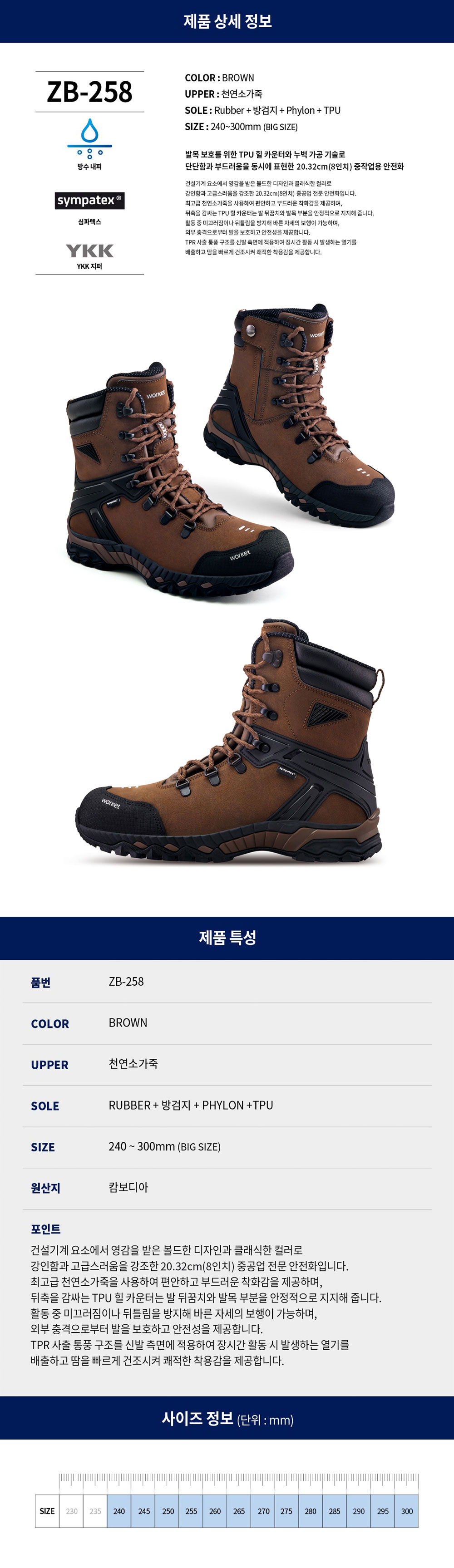Select size 270 in size chart
This screenshot has width=454, height=1568.
click(263, 1511)
